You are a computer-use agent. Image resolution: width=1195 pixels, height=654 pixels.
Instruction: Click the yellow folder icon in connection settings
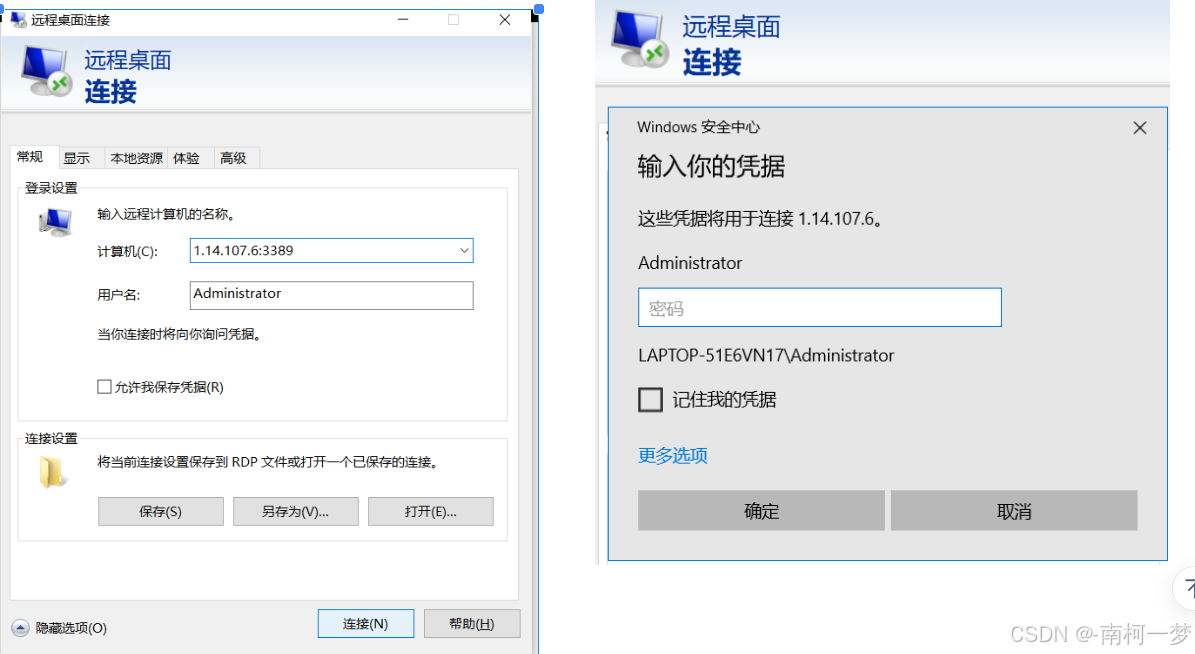(x=53, y=472)
